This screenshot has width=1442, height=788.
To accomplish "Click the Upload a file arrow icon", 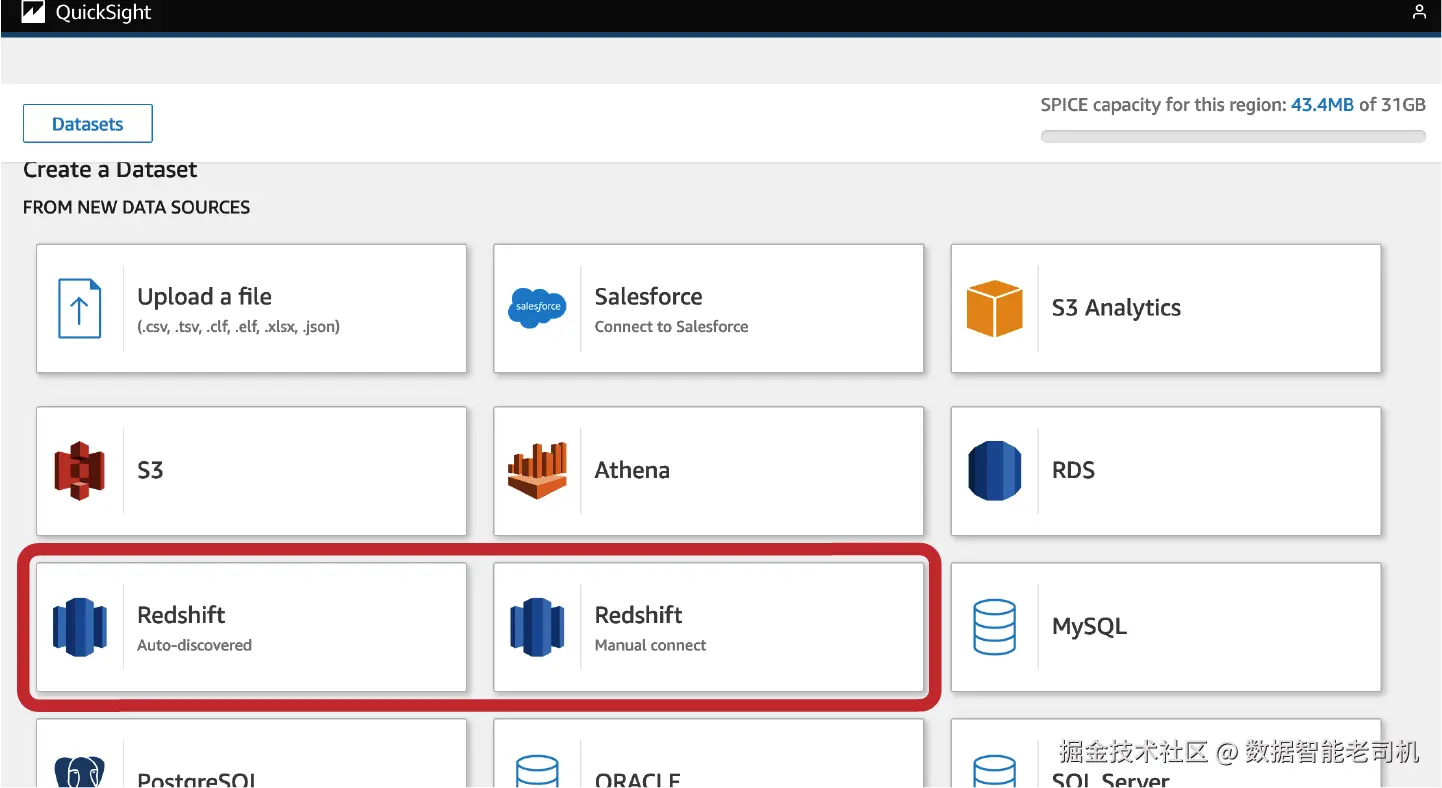I will coord(80,308).
